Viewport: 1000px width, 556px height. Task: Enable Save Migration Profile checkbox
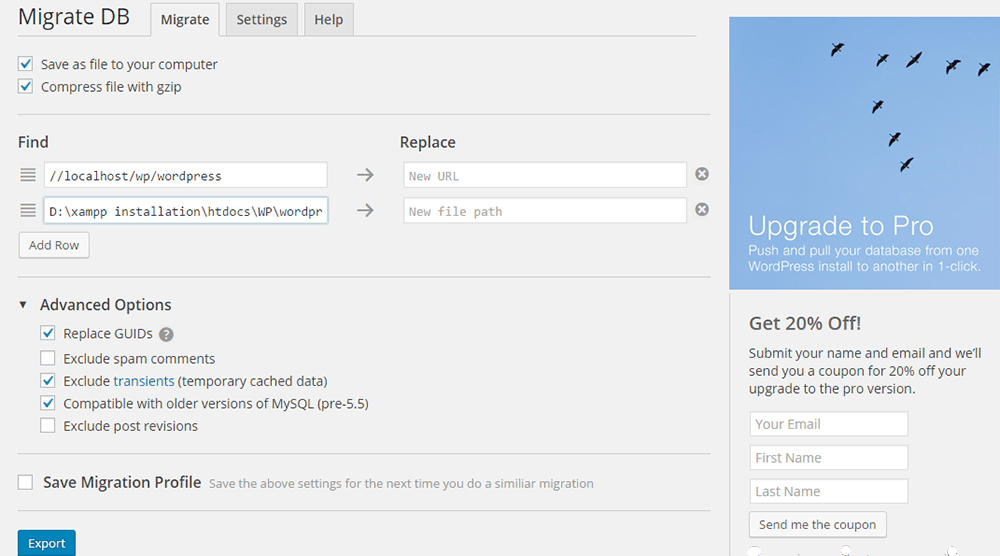(26, 482)
